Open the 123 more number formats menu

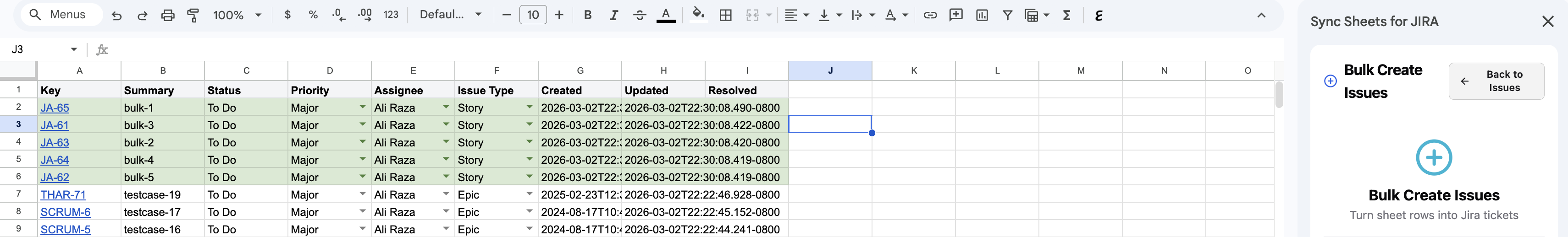click(391, 15)
